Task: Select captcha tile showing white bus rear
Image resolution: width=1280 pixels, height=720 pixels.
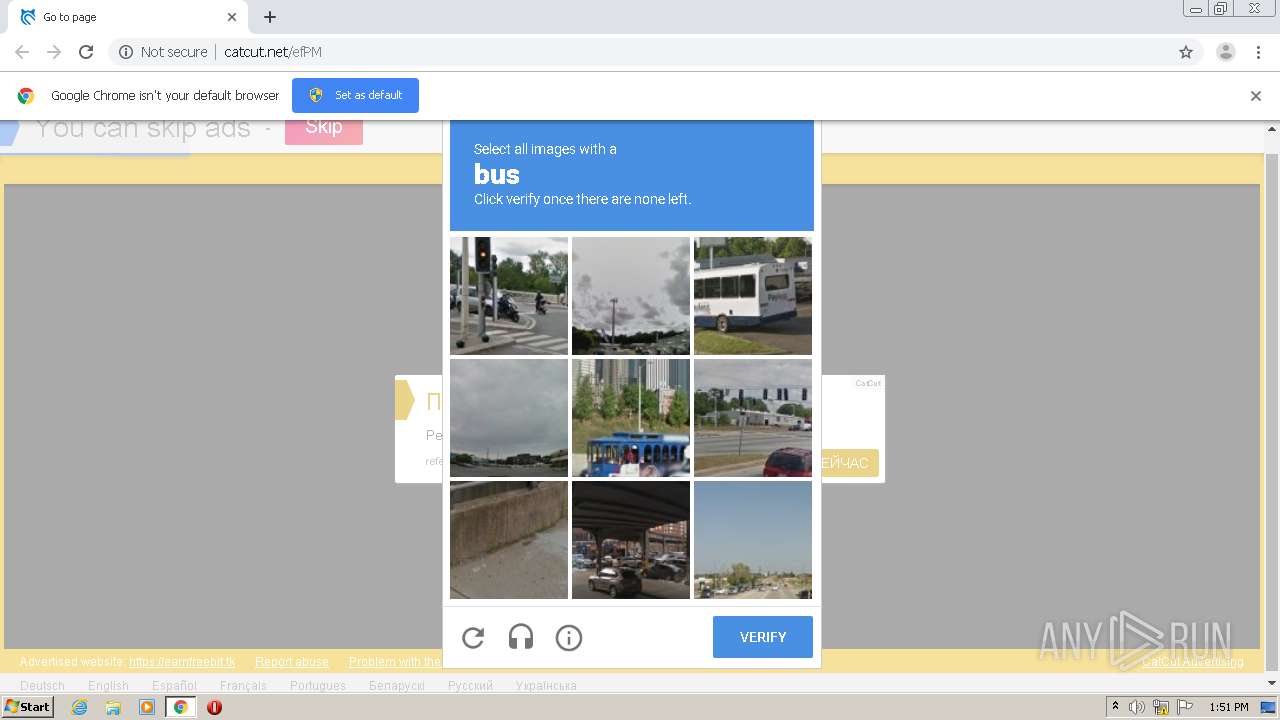Action: point(753,296)
